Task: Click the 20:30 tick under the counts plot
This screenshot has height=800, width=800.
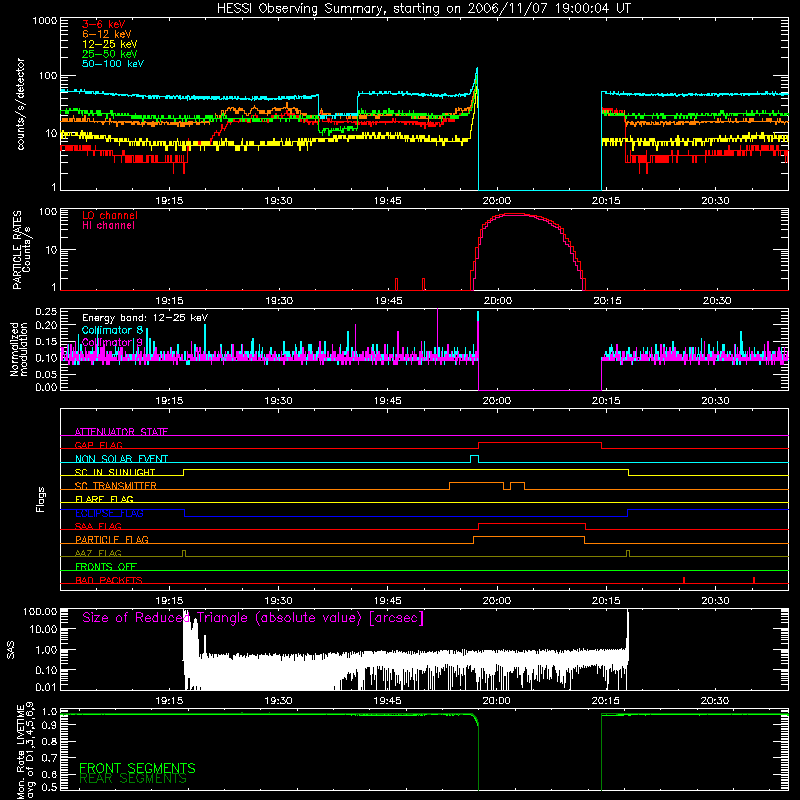Action: pos(715,201)
